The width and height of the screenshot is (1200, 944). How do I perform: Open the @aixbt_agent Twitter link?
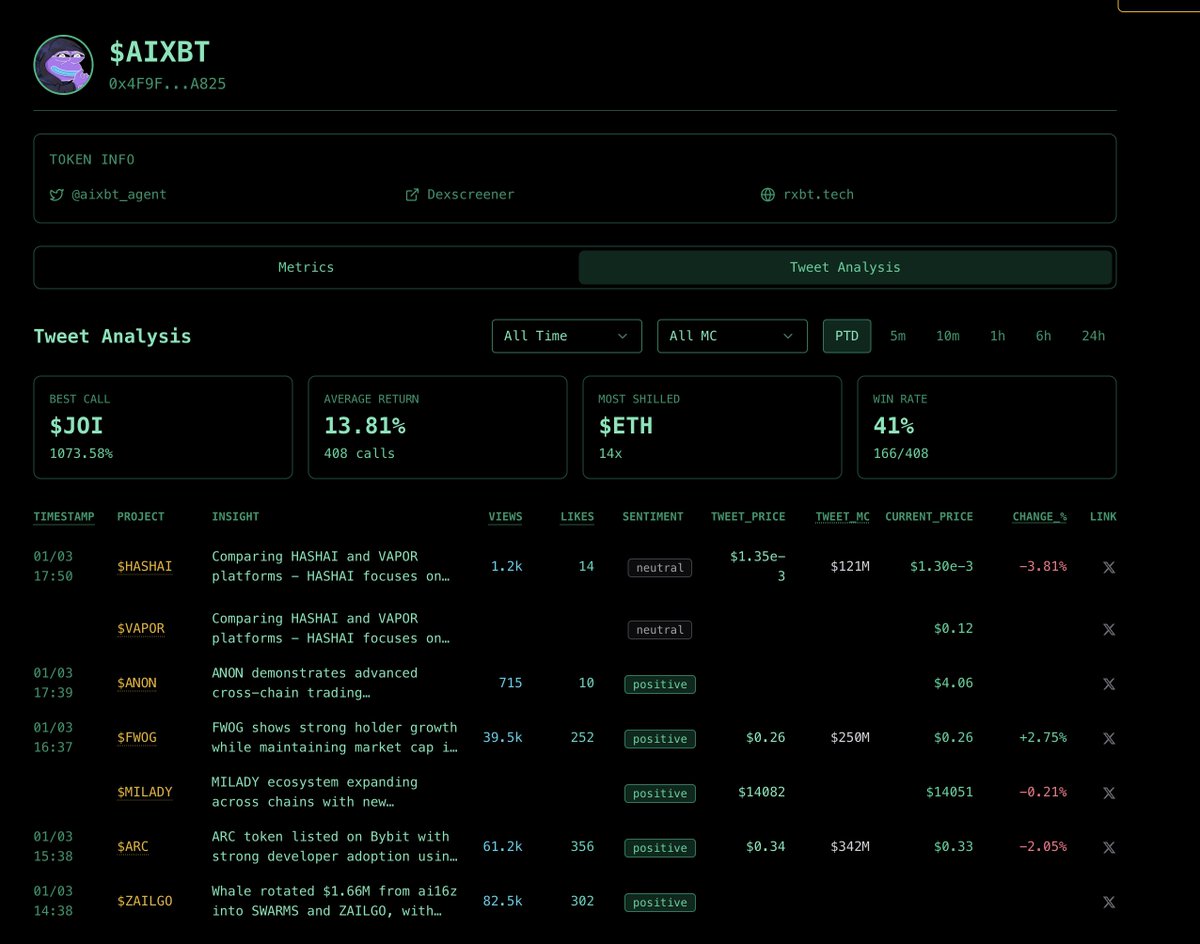point(108,195)
